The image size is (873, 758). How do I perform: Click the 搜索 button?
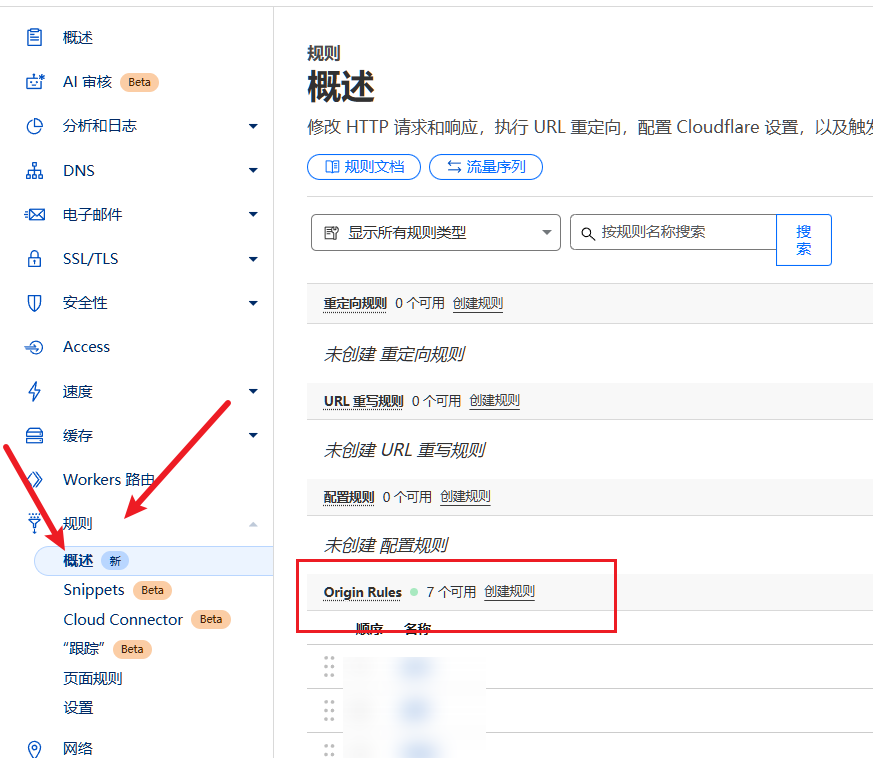click(803, 240)
